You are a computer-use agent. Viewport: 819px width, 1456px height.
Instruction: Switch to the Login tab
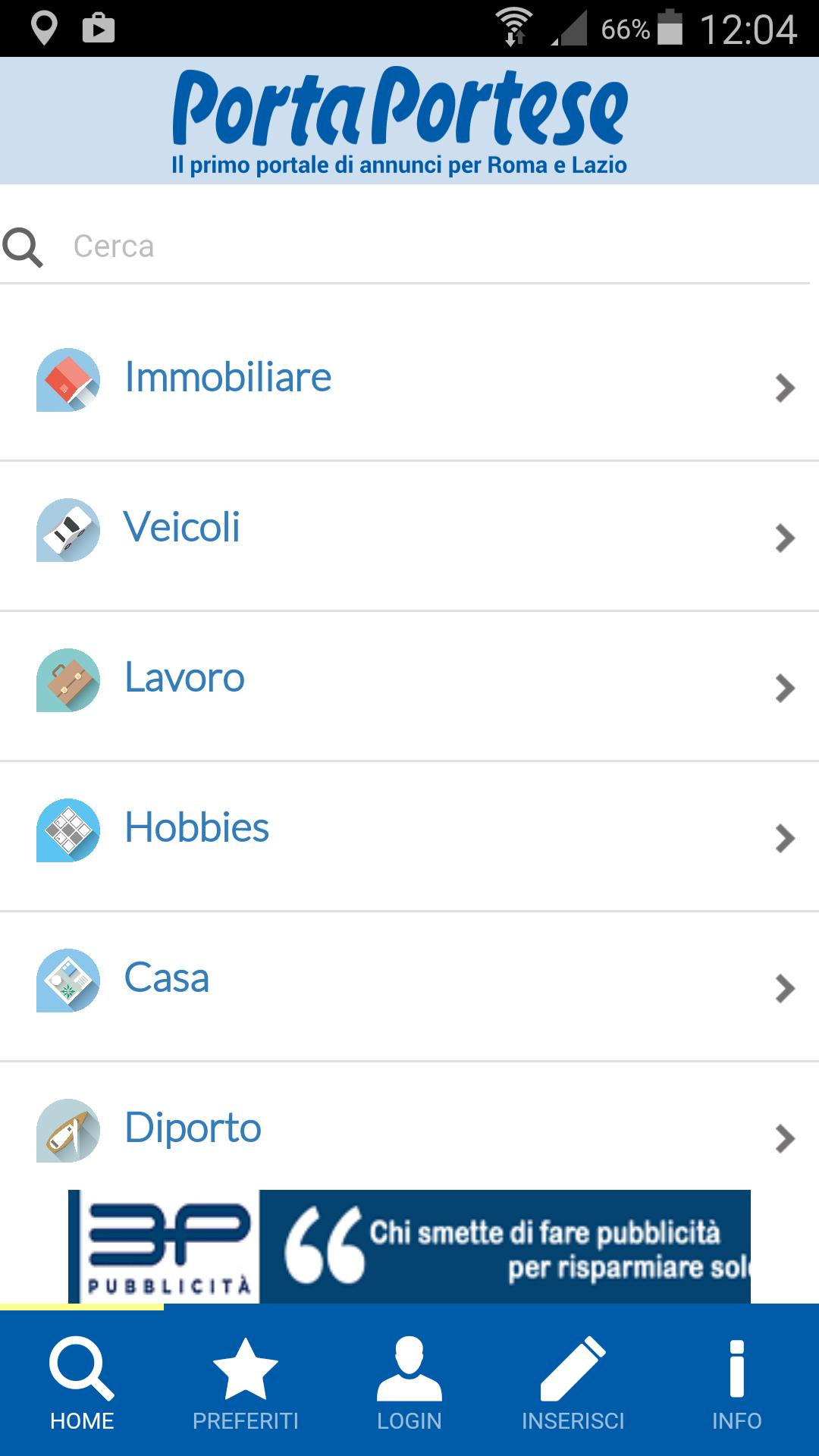click(409, 1383)
